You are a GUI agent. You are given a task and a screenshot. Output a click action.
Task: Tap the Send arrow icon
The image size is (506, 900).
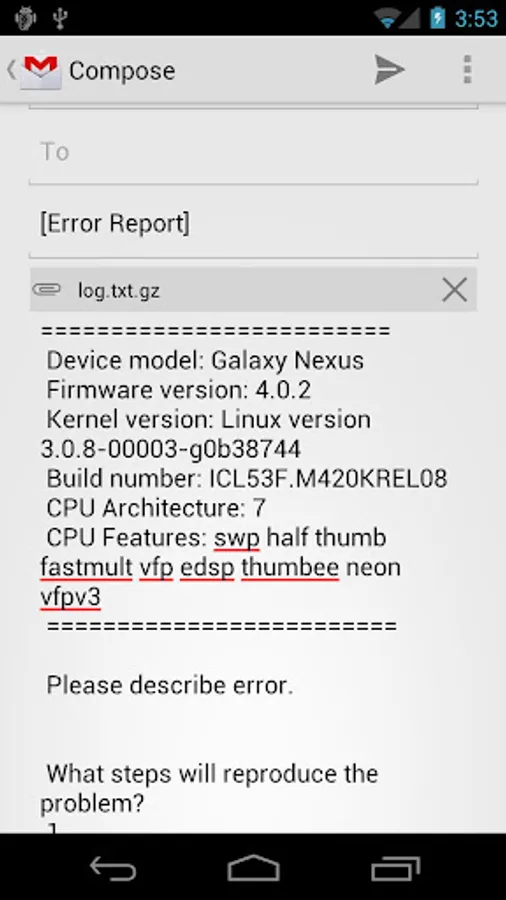pyautogui.click(x=390, y=69)
